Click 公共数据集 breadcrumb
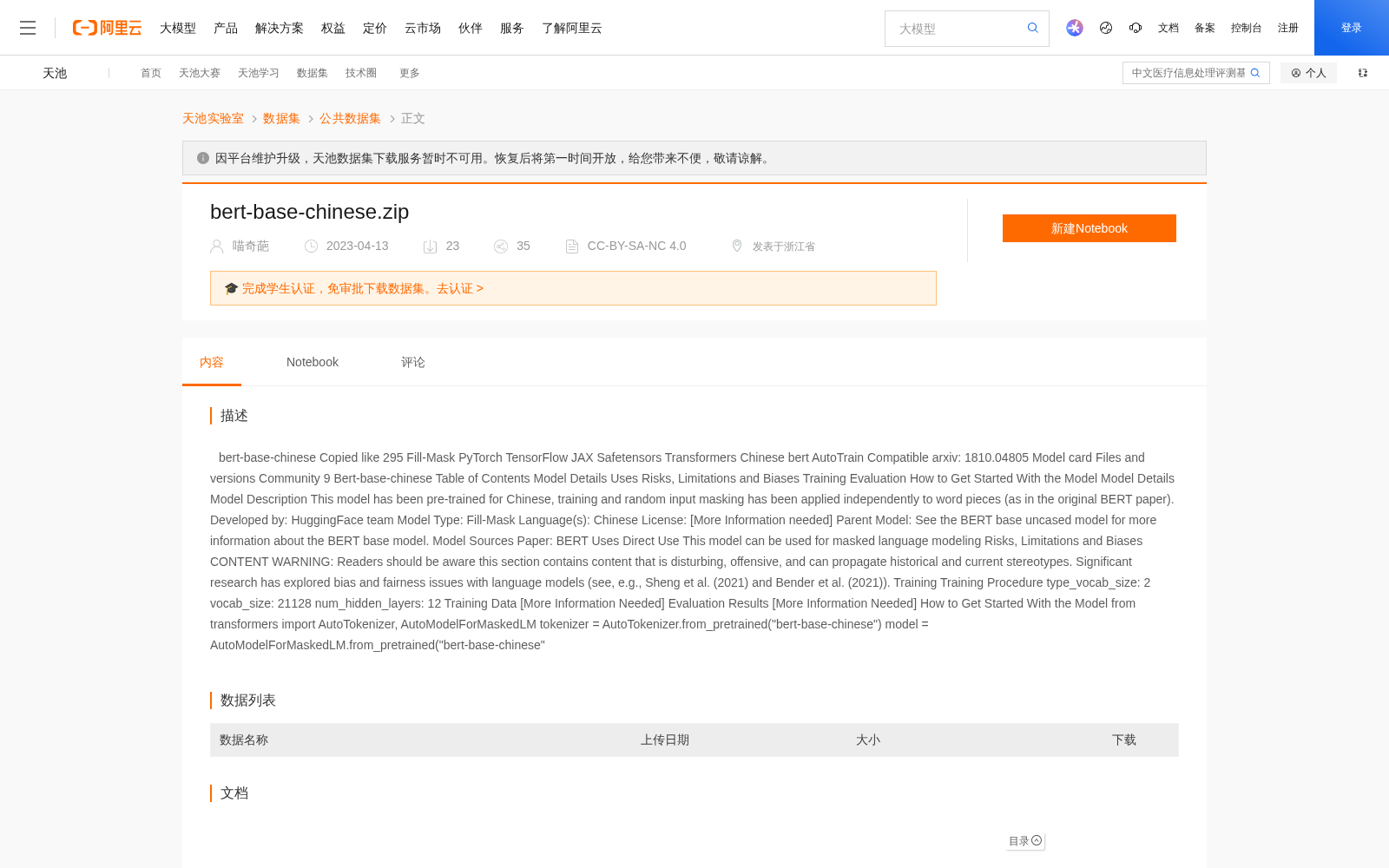1389x868 pixels. coord(350,118)
